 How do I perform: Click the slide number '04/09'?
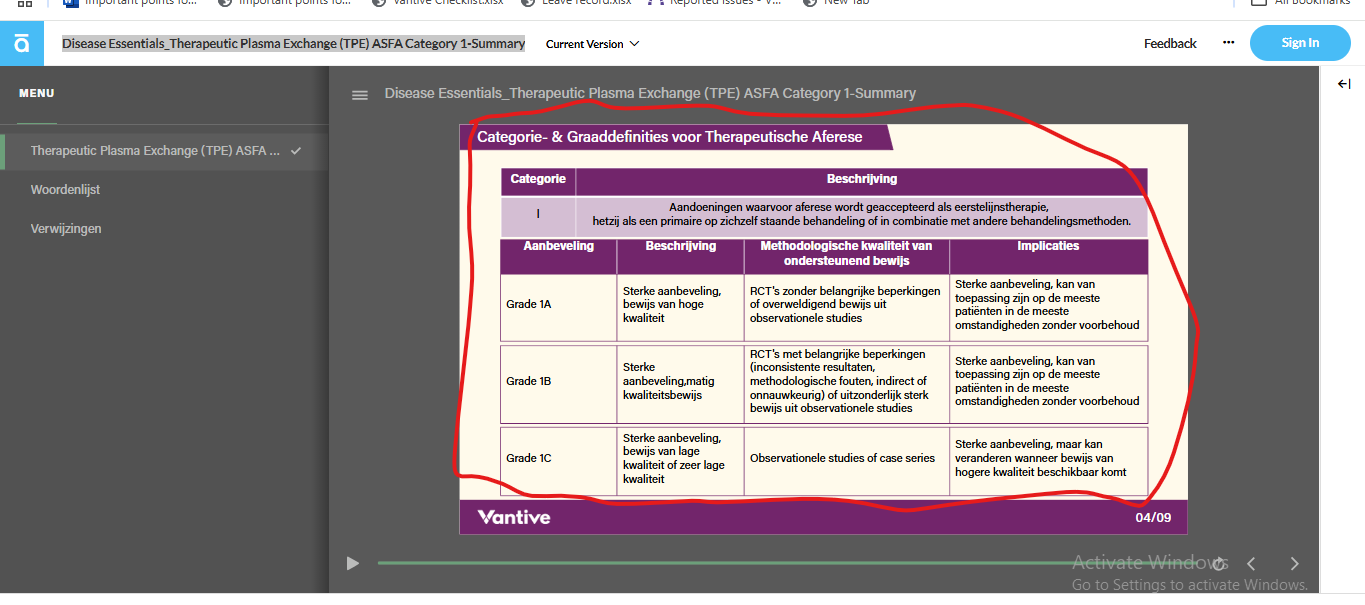(x=1153, y=518)
